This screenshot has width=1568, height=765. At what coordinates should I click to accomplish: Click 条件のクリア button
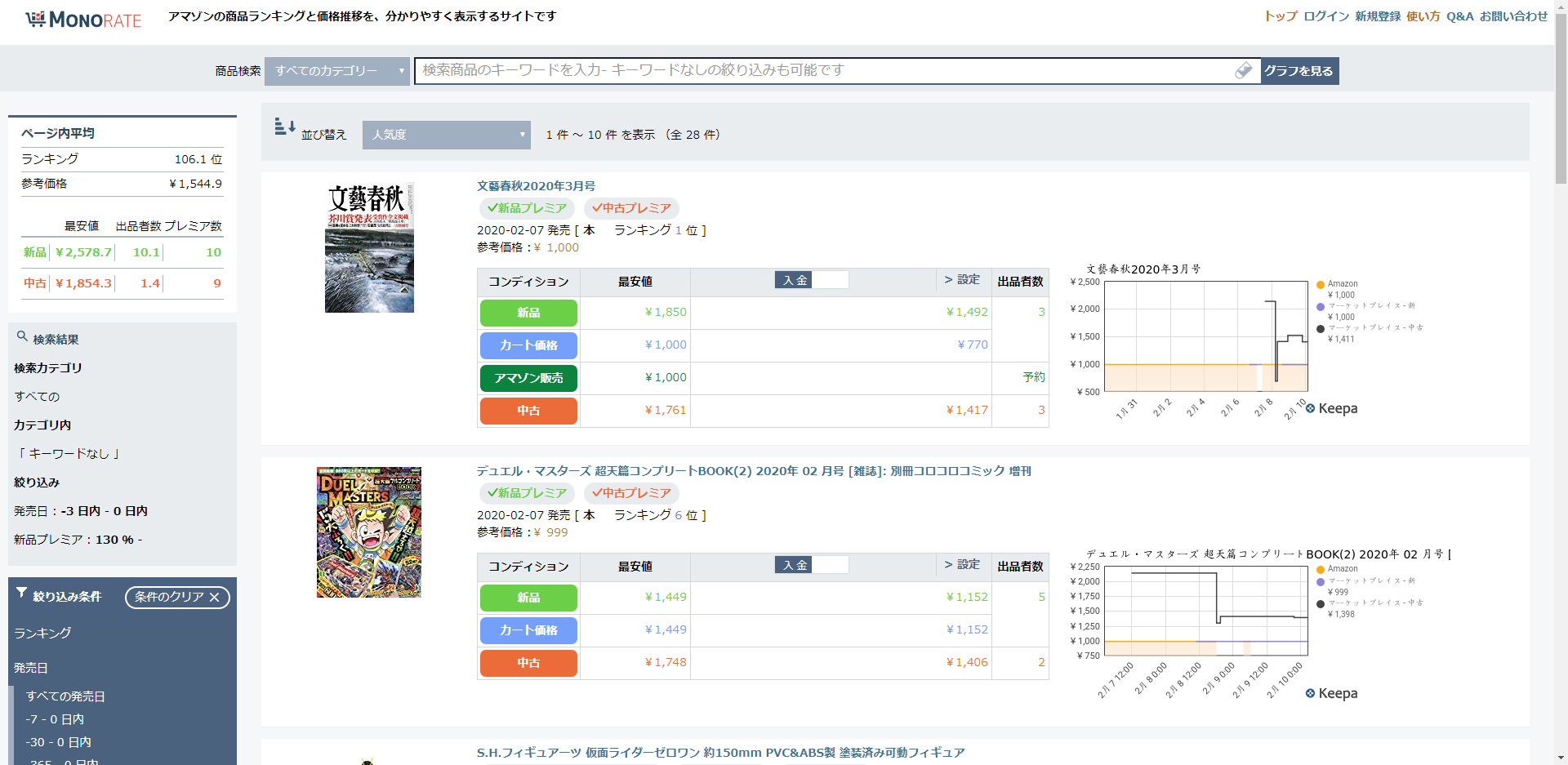177,597
